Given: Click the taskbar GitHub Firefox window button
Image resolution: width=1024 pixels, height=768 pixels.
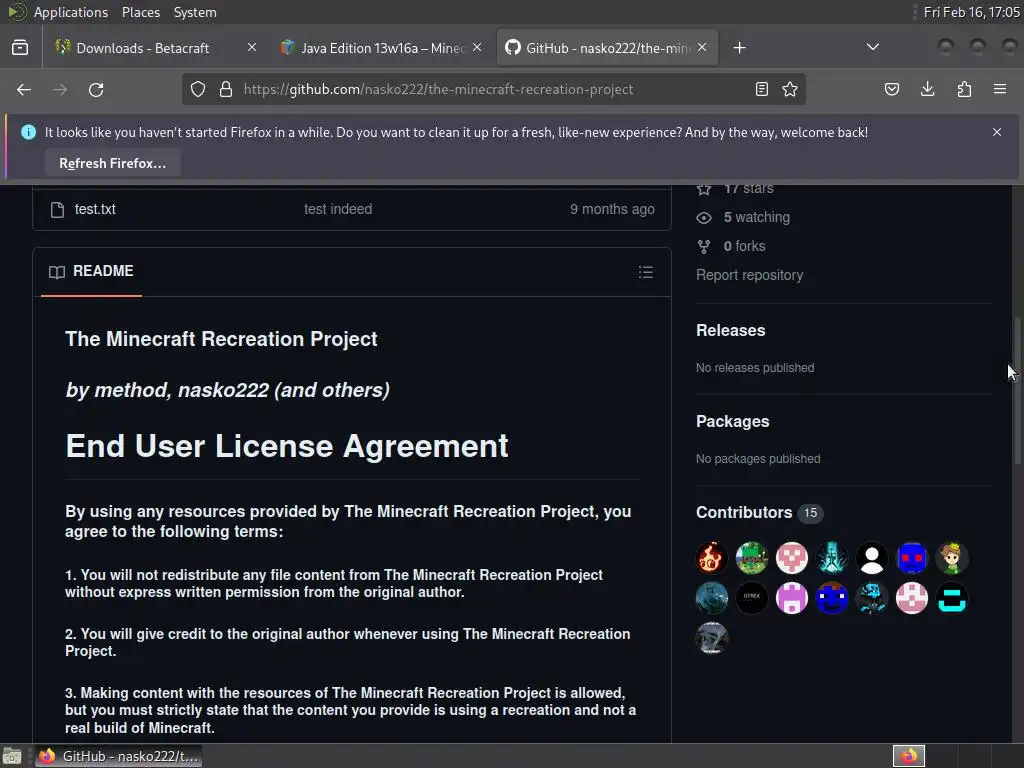Looking at the screenshot, I should (x=118, y=756).
